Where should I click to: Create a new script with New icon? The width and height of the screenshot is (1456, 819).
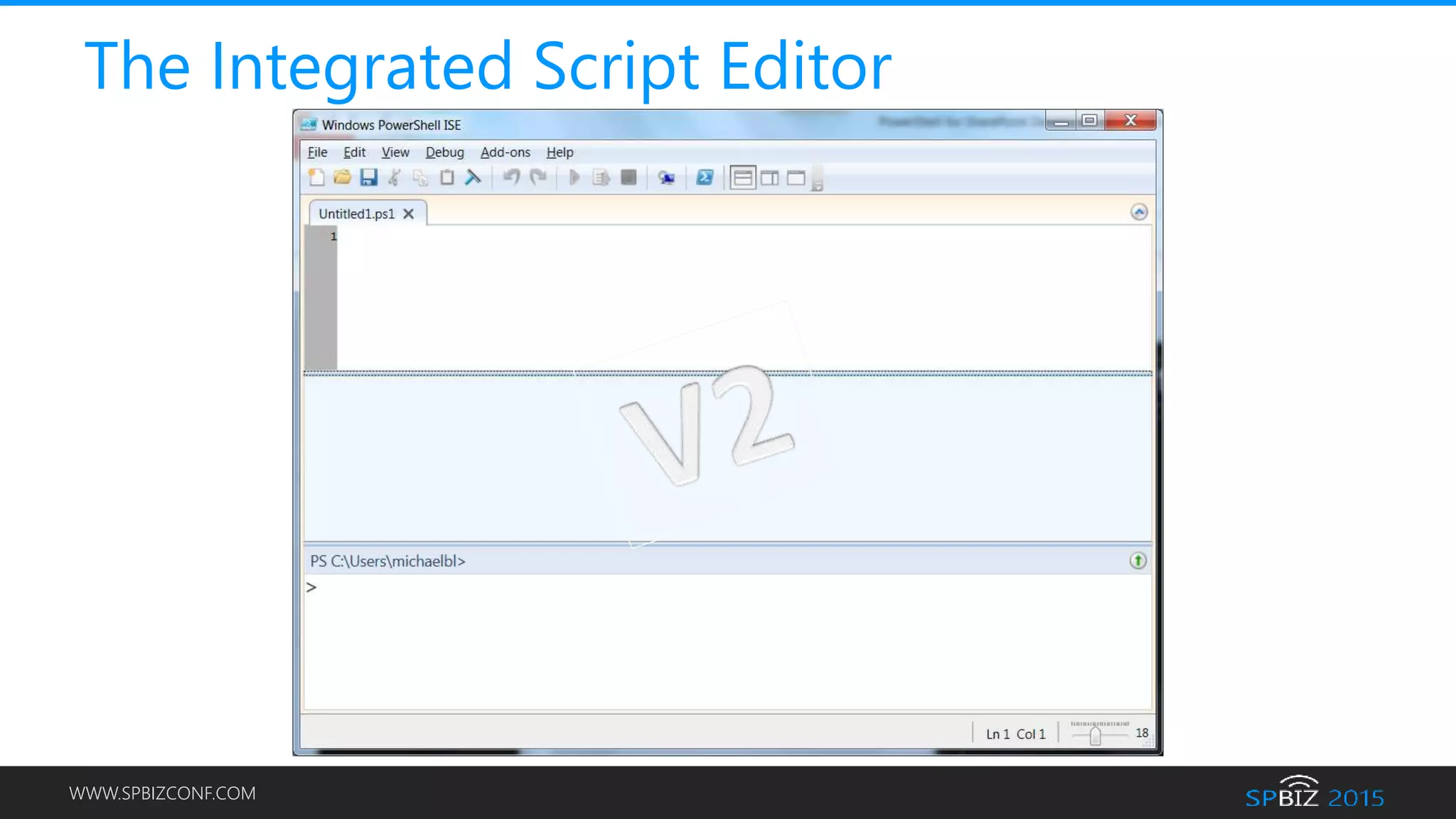316,178
